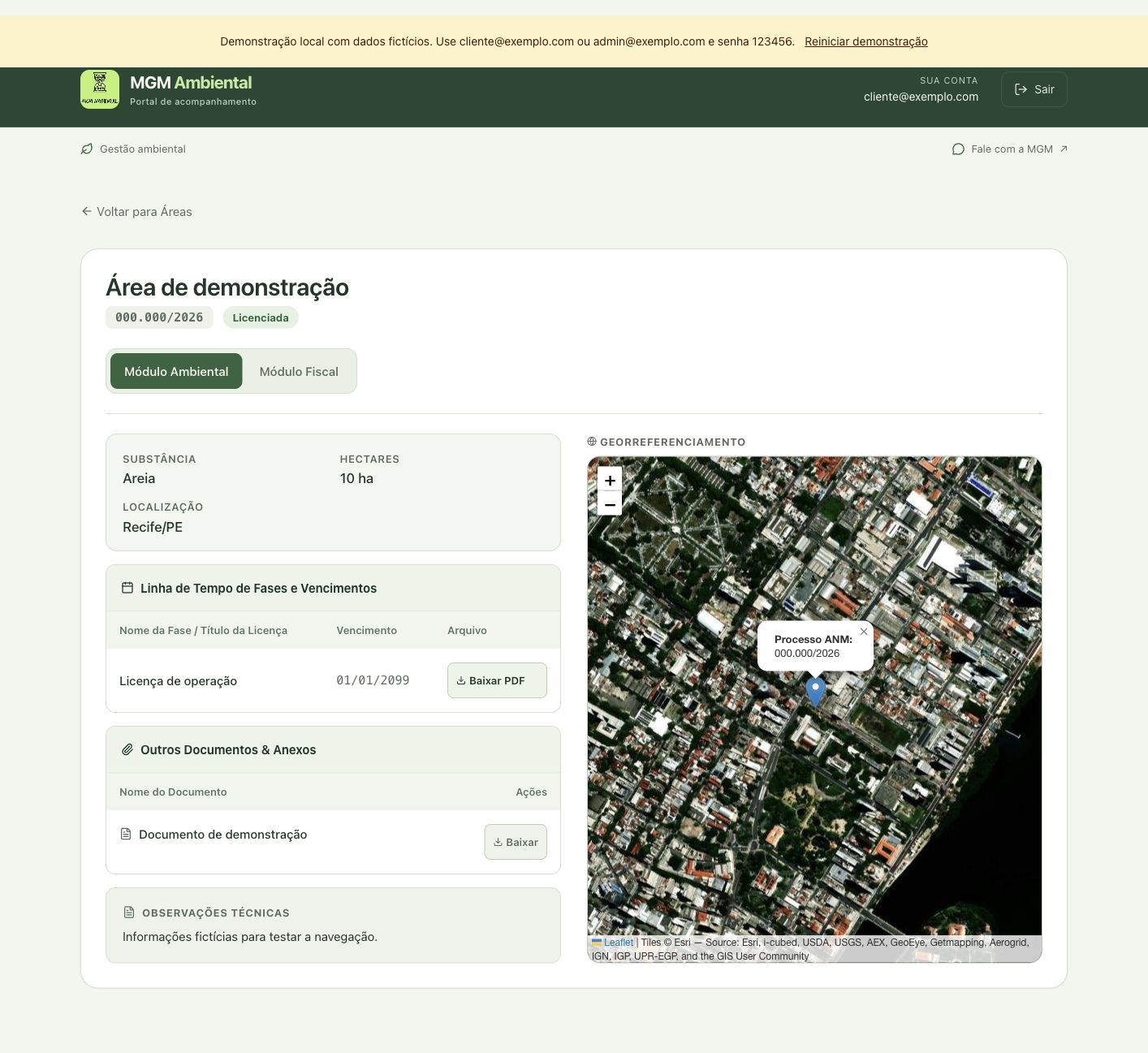Screen dimensions: 1148x1053
Task: Click the Licença de operação row name
Action: (x=178, y=681)
